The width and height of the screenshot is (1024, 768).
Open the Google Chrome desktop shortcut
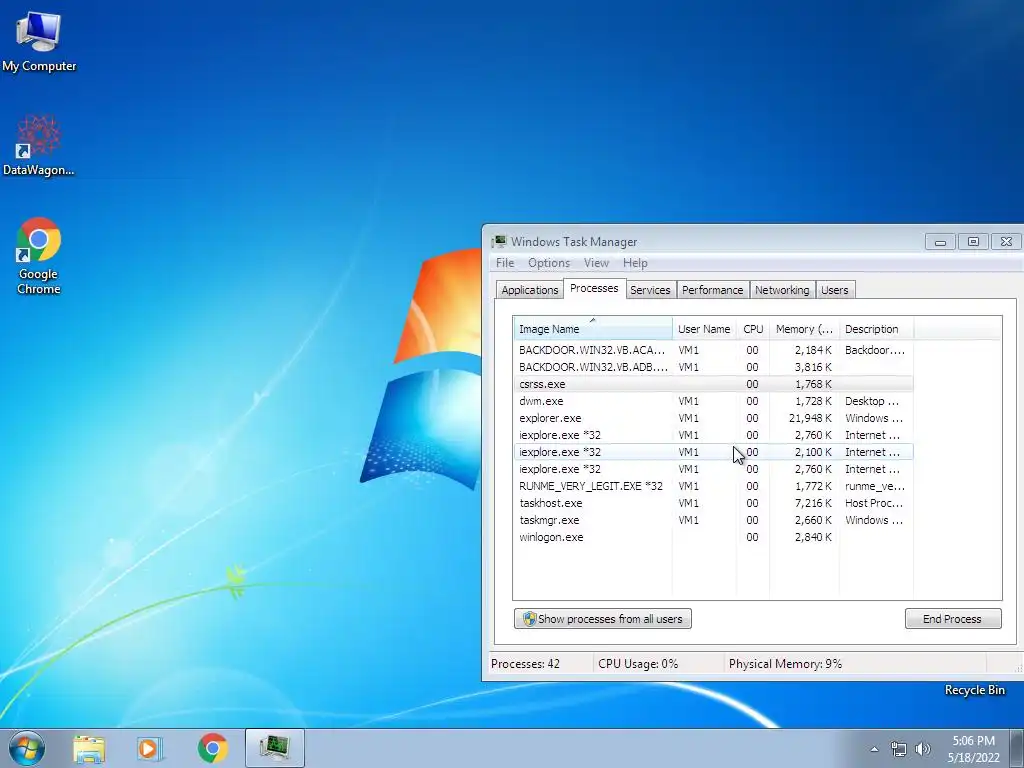tap(39, 255)
